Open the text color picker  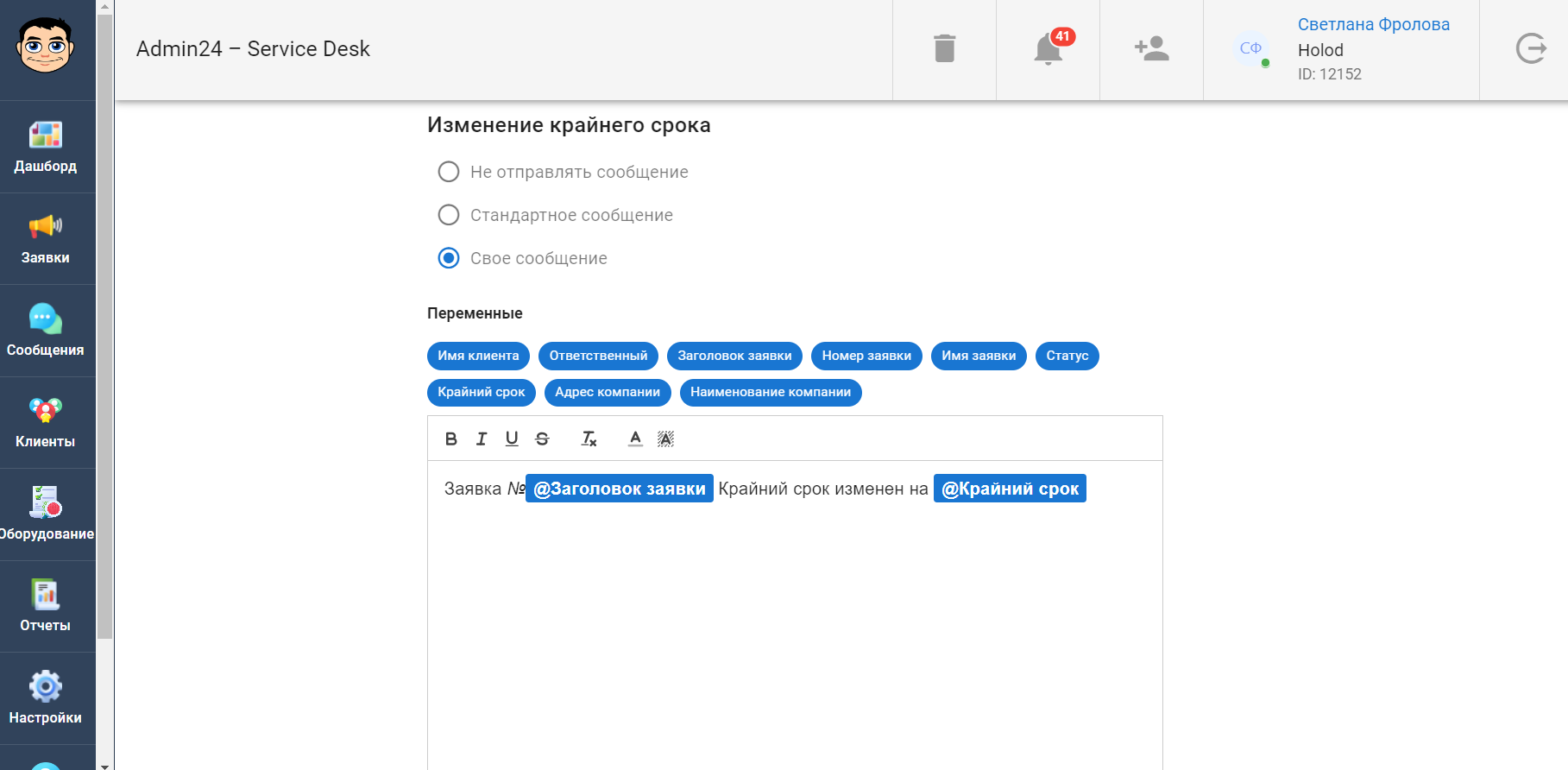click(635, 439)
